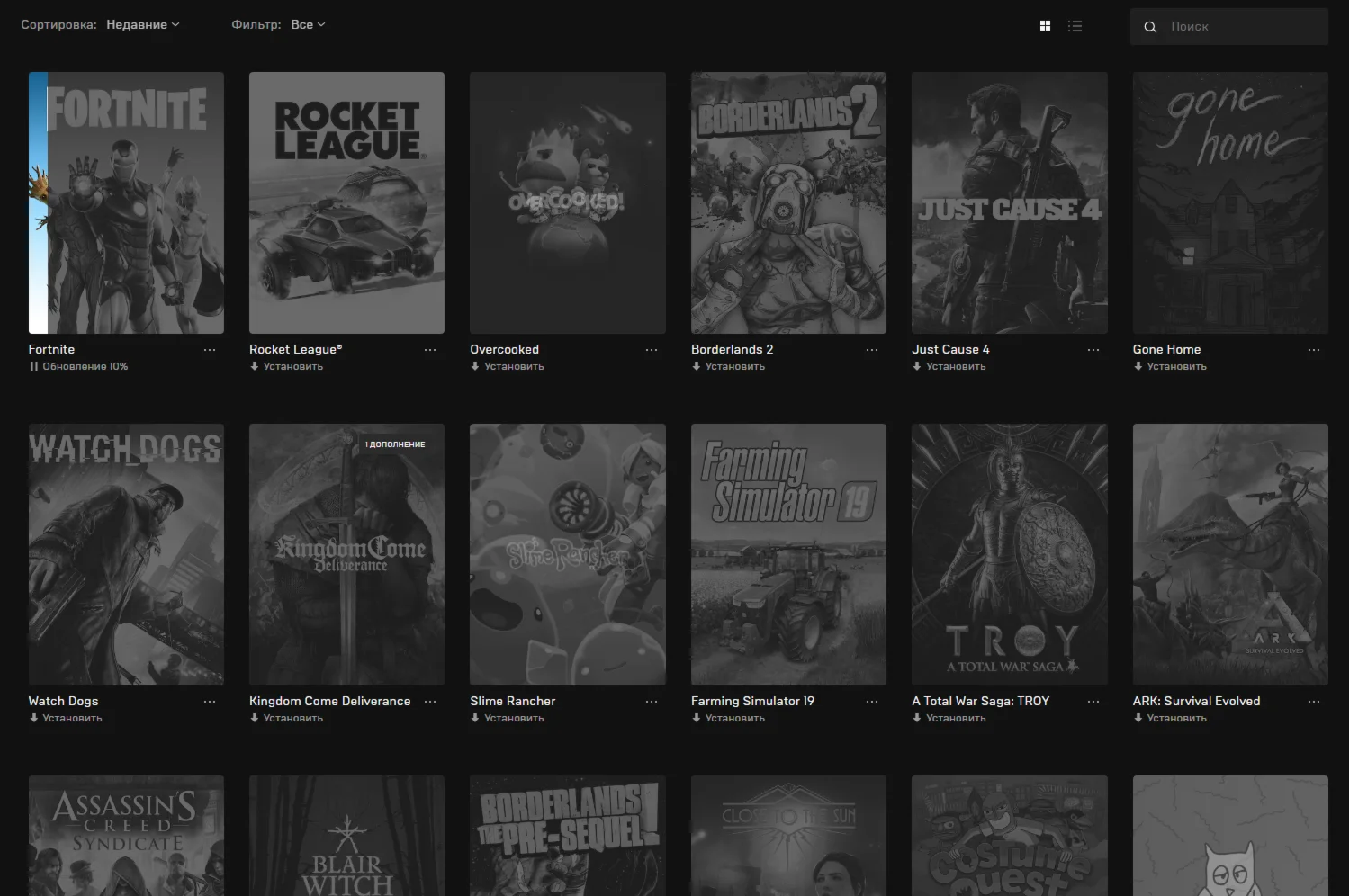The image size is (1349, 896).
Task: Click Установить under Overcooked
Action: [507, 366]
